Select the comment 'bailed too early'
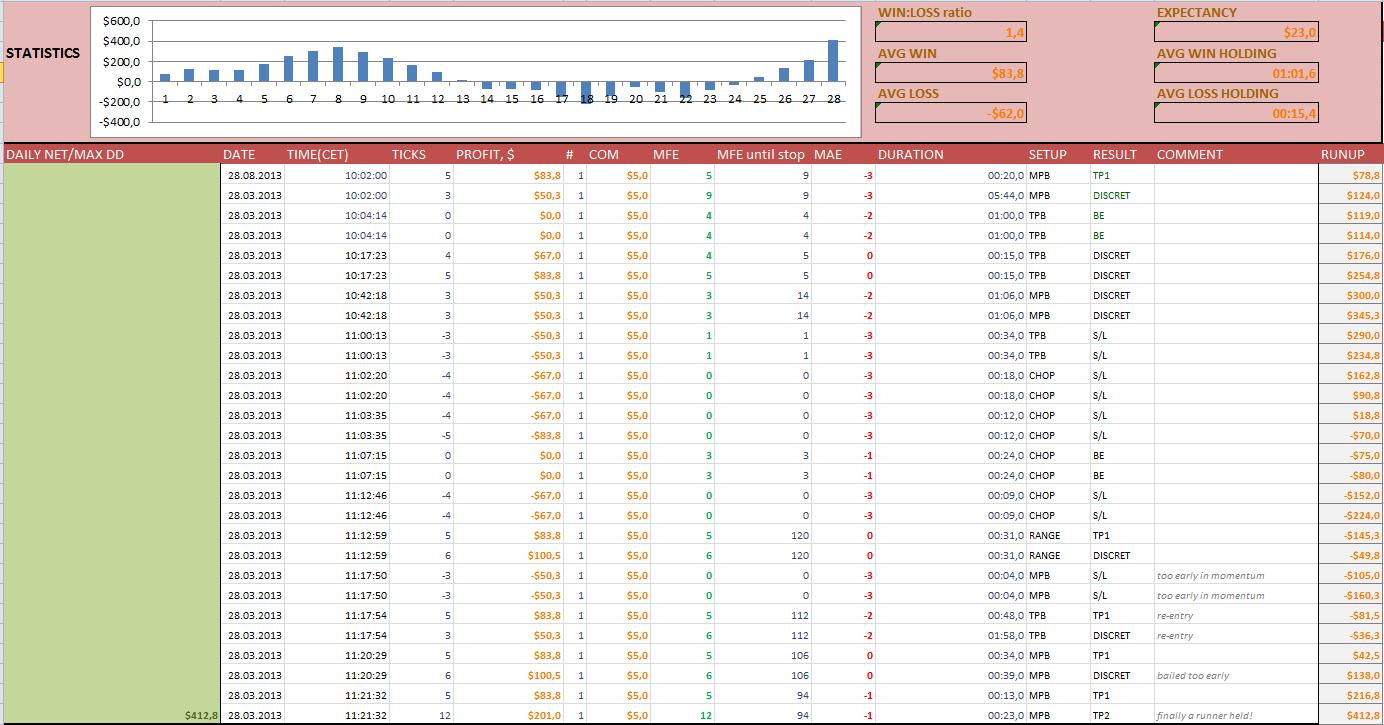 pos(1235,675)
